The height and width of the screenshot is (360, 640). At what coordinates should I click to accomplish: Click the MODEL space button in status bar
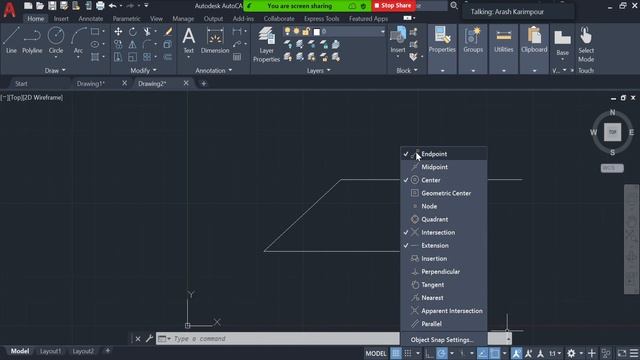point(376,353)
